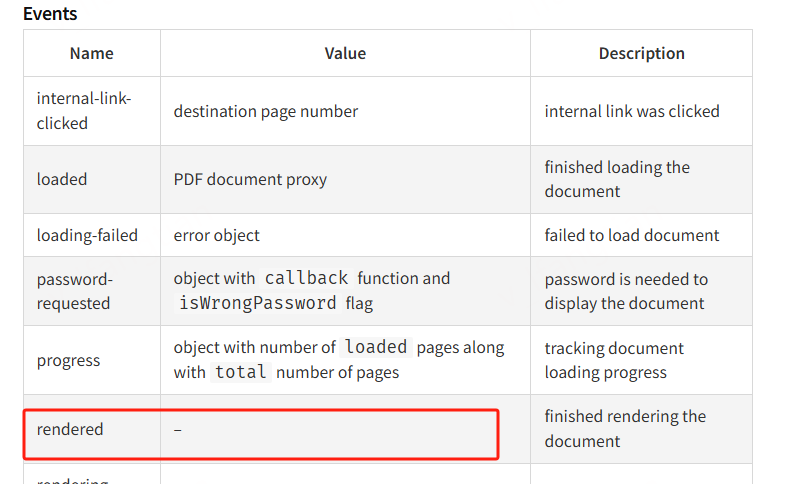Click 'failed to load document' description
Image resolution: width=790 pixels, height=484 pixels.
[632, 235]
